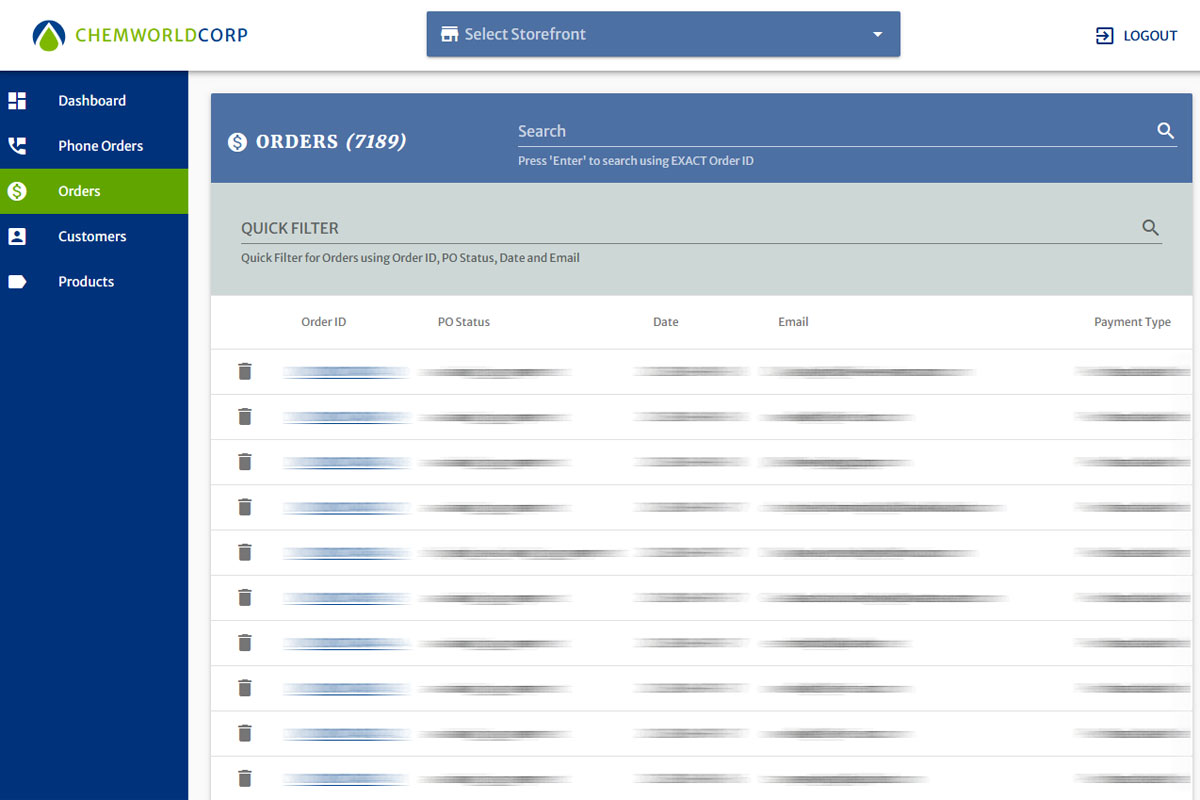Click trash icon in fifth order row
1200x800 pixels.
(x=245, y=552)
